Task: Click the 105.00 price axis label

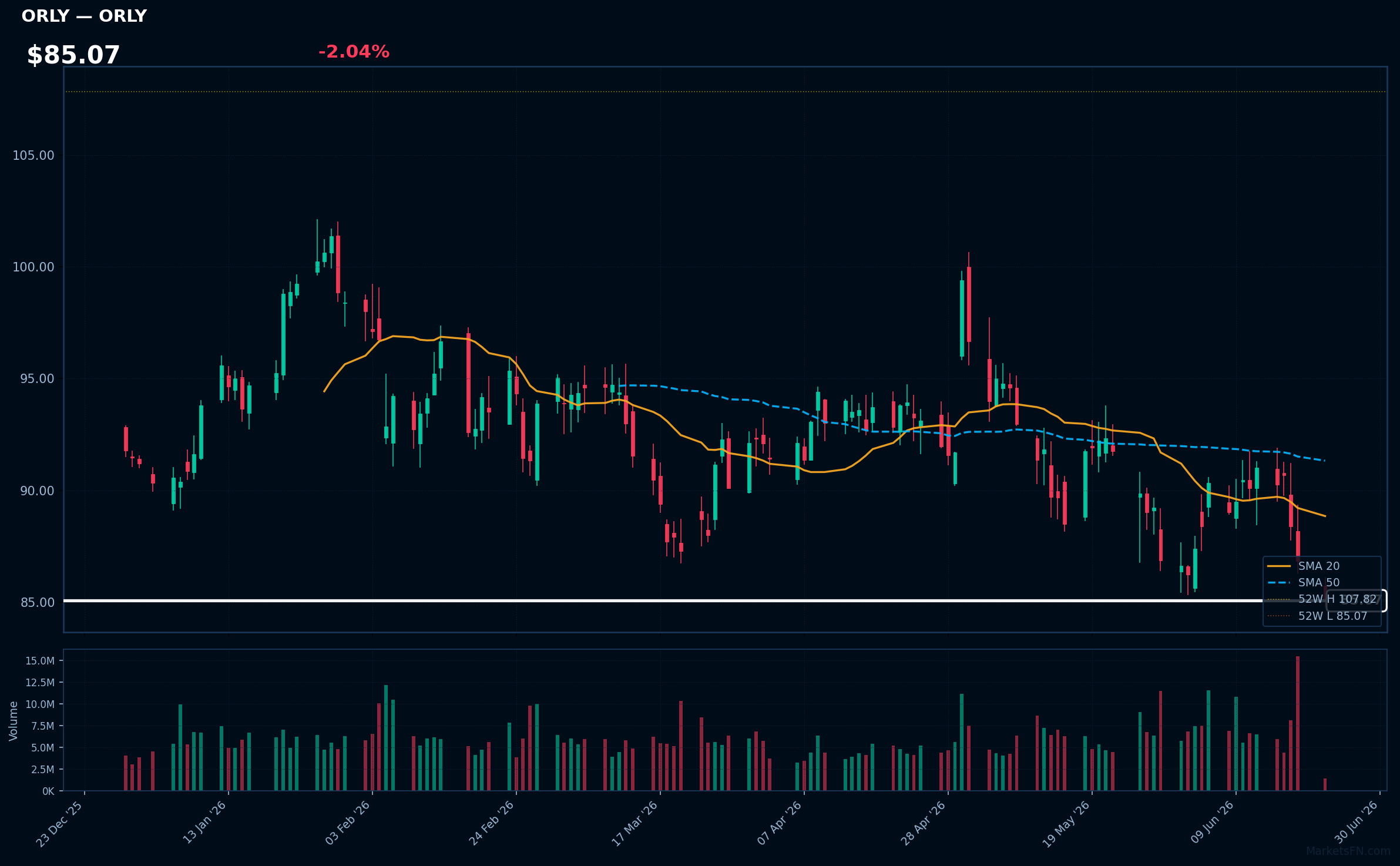Action: click(33, 155)
